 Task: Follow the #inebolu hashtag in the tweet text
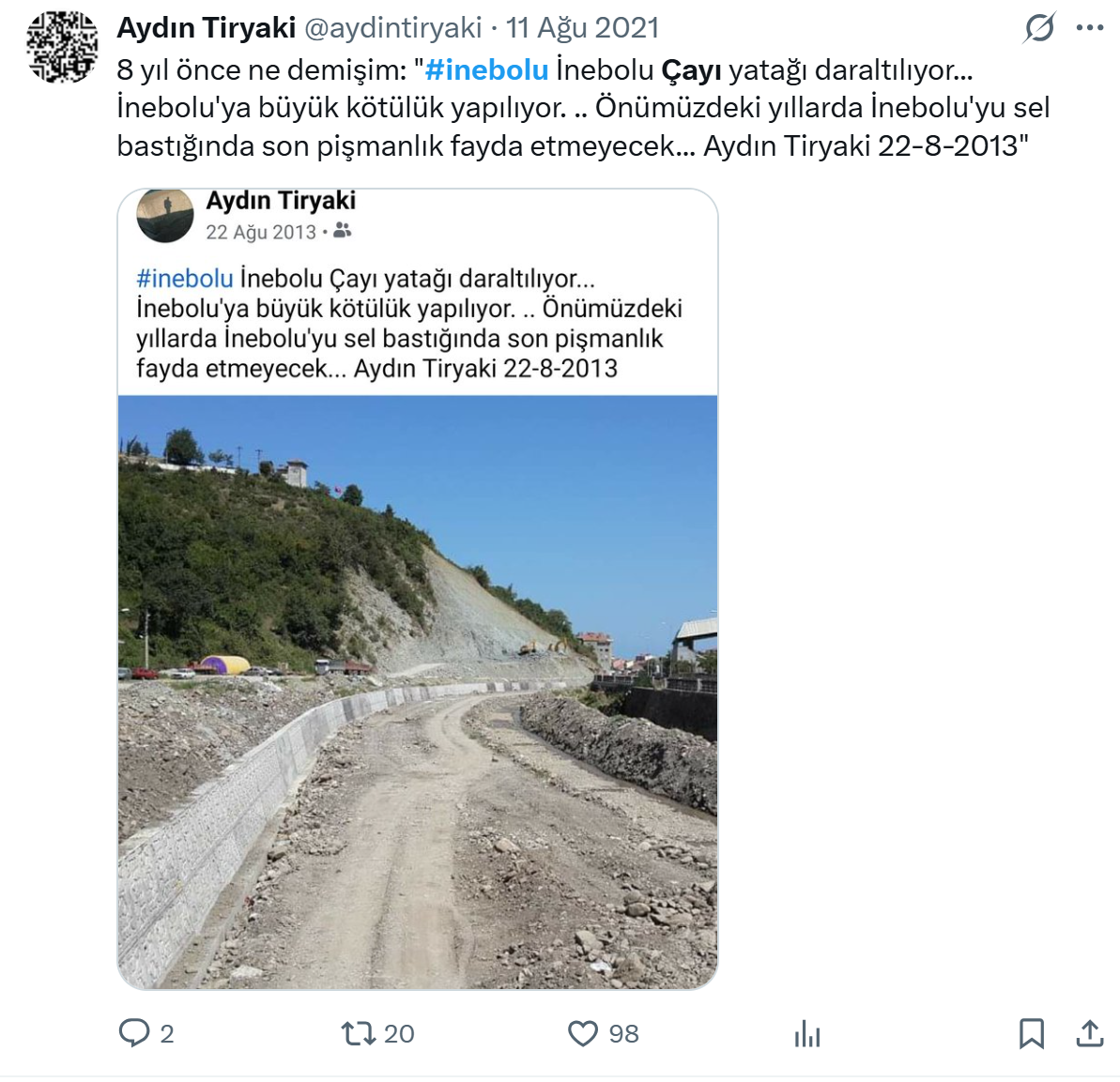click(486, 70)
